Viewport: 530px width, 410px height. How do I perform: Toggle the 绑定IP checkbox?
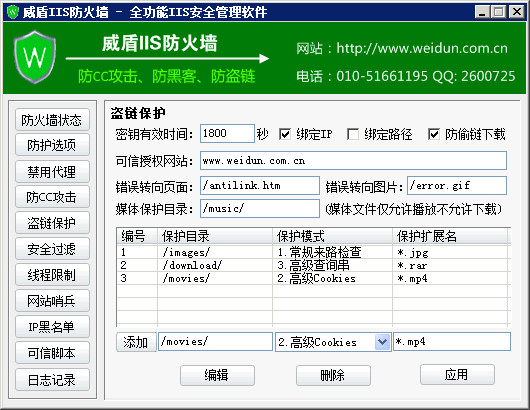point(285,135)
